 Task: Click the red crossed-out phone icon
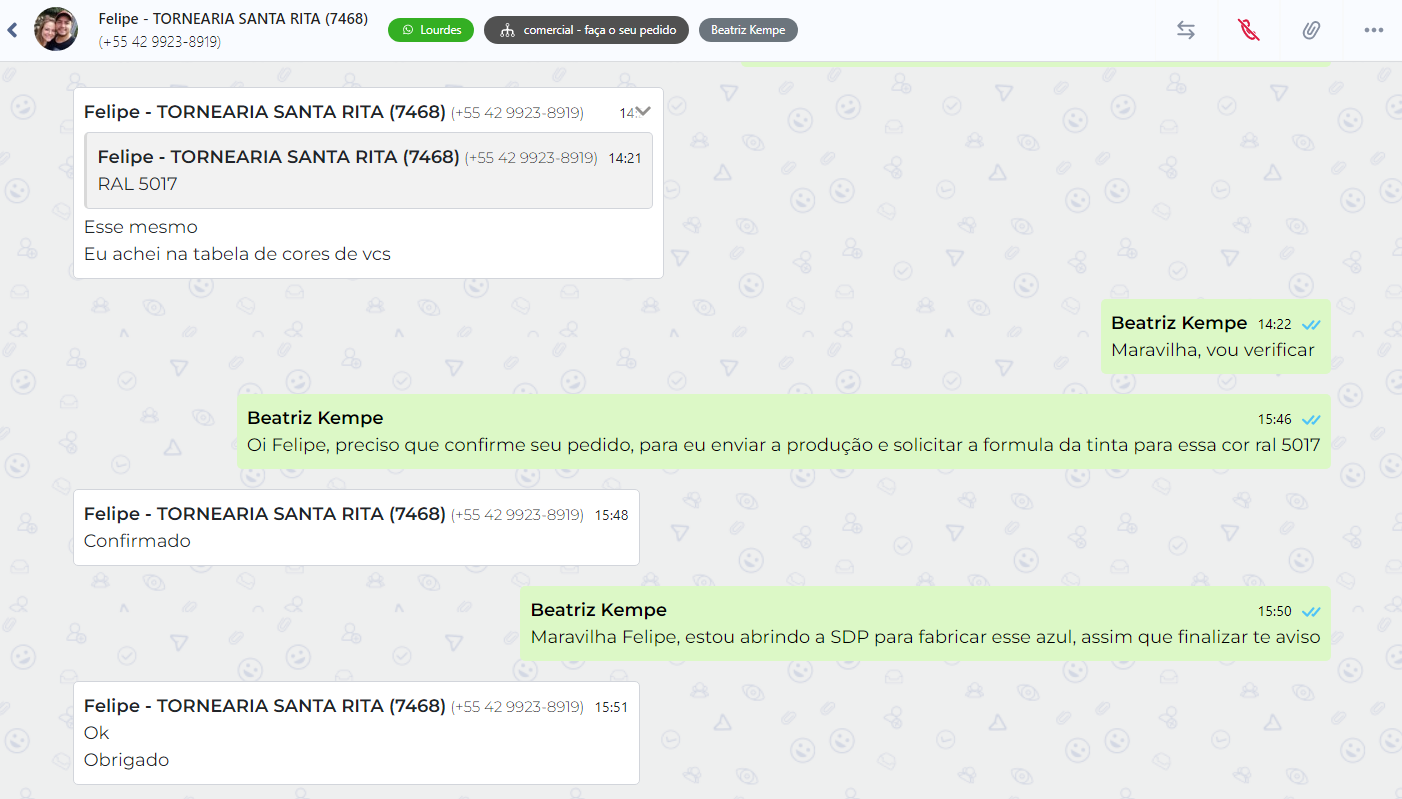[x=1248, y=30]
